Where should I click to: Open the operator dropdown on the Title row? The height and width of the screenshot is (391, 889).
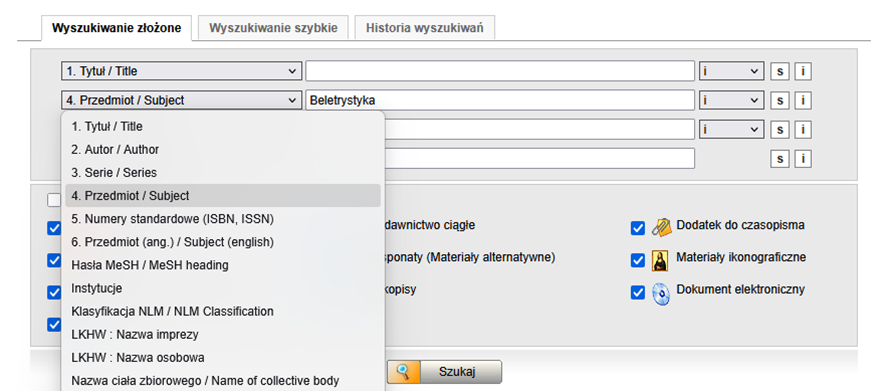click(731, 71)
